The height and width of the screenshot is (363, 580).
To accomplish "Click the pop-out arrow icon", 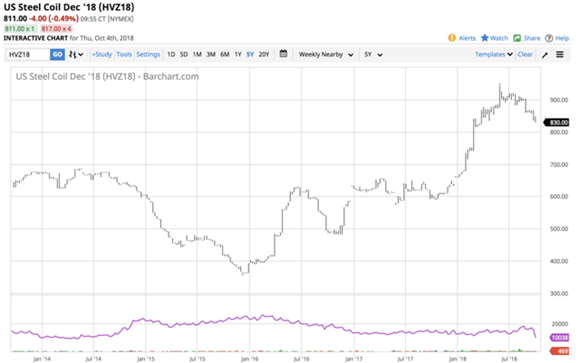I will click(x=544, y=55).
